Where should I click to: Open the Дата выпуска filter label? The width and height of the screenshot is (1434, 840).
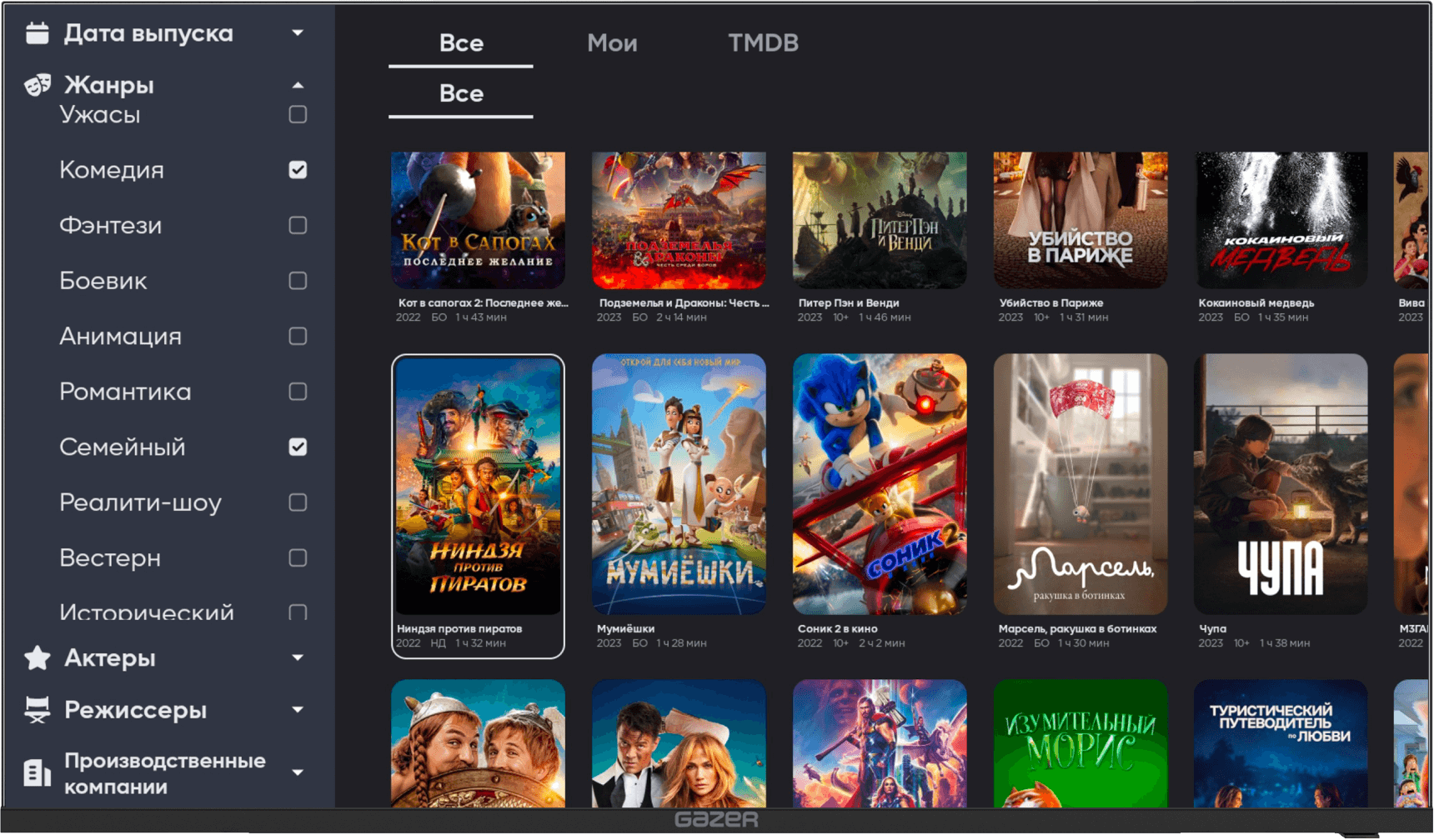148,33
